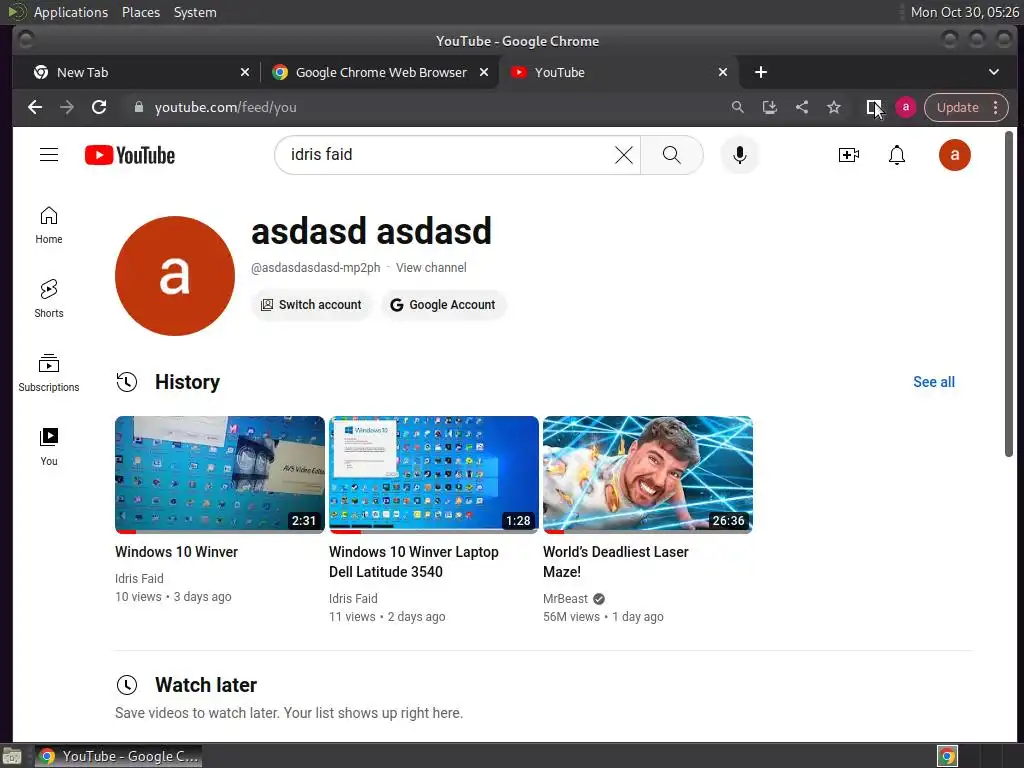Close the New Tab tab
This screenshot has height=768, width=1024.
point(244,72)
